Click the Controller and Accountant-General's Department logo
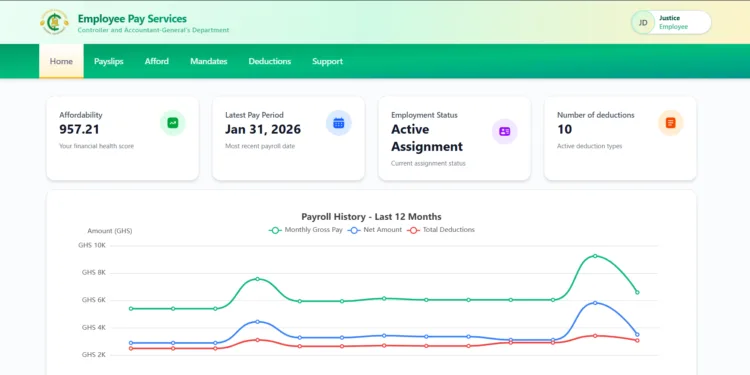 tap(54, 22)
